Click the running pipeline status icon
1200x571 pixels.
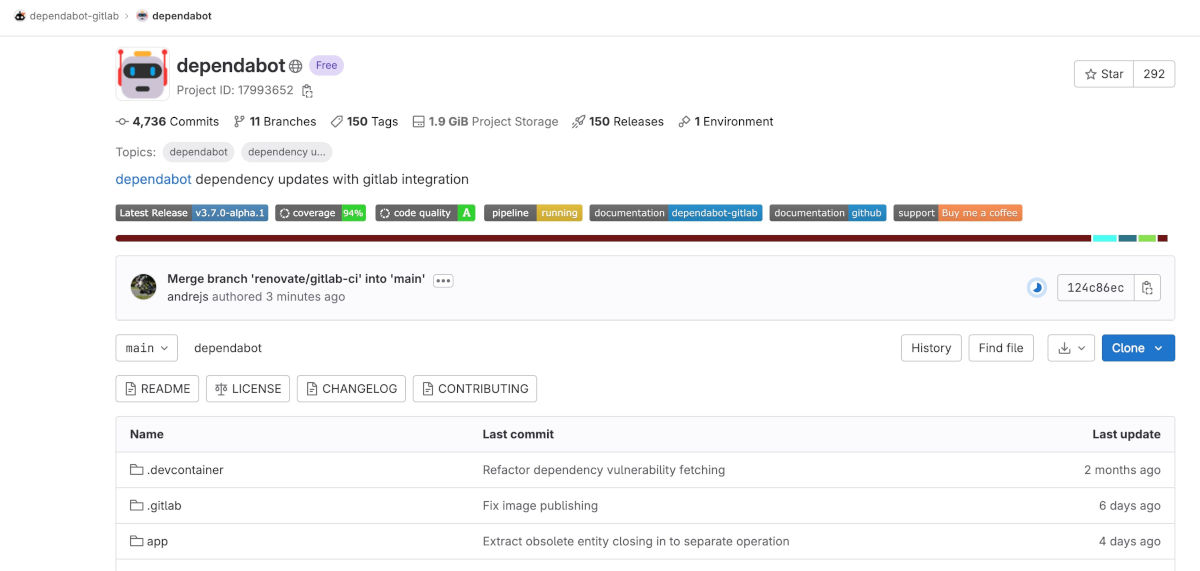pos(1037,288)
